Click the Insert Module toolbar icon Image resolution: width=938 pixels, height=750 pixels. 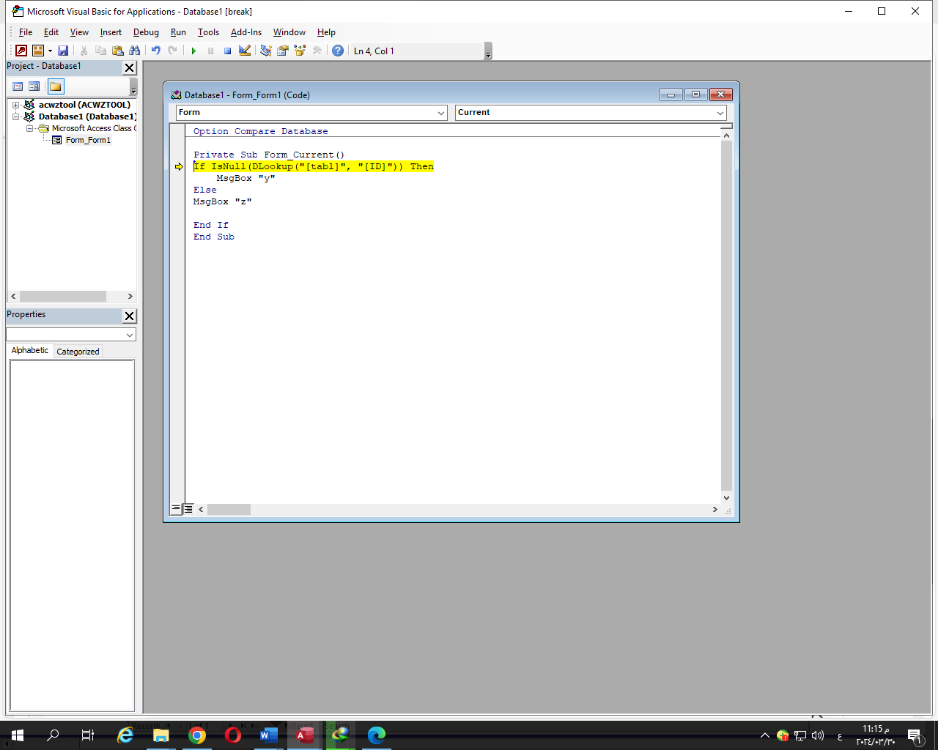(x=38, y=51)
